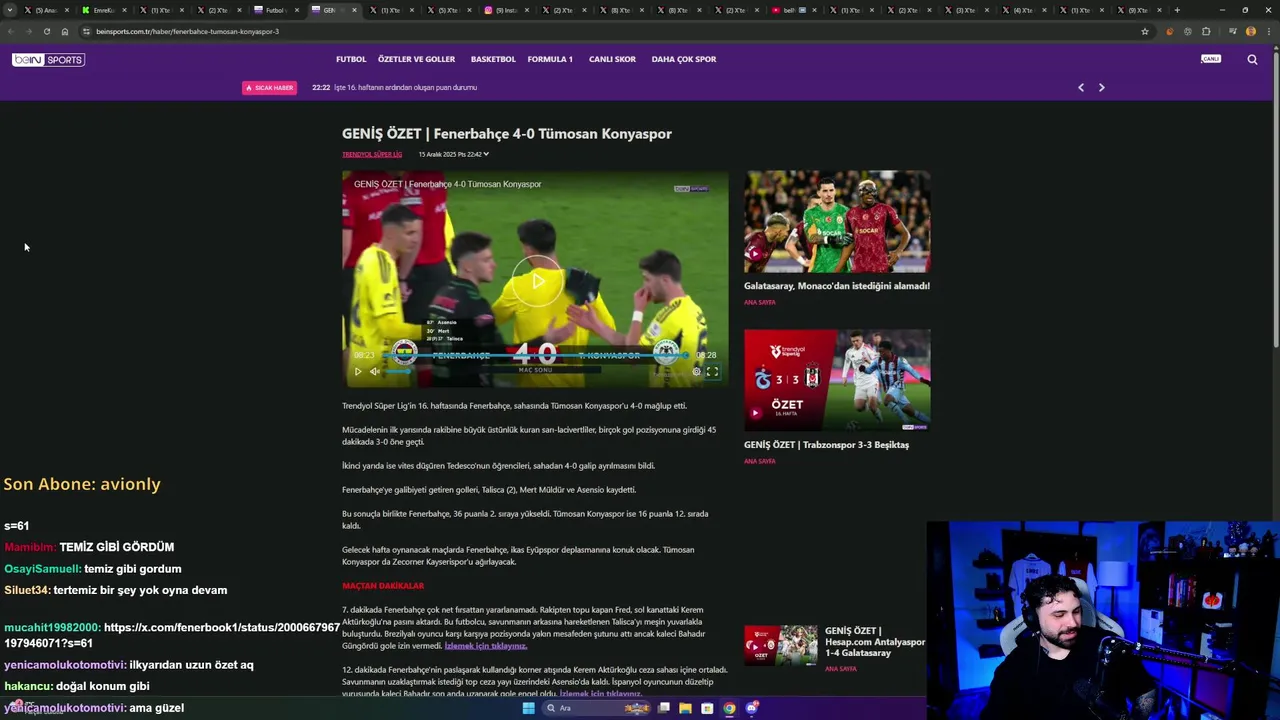Toggle video fullscreen mode
The width and height of the screenshot is (1280, 720).
click(x=713, y=371)
